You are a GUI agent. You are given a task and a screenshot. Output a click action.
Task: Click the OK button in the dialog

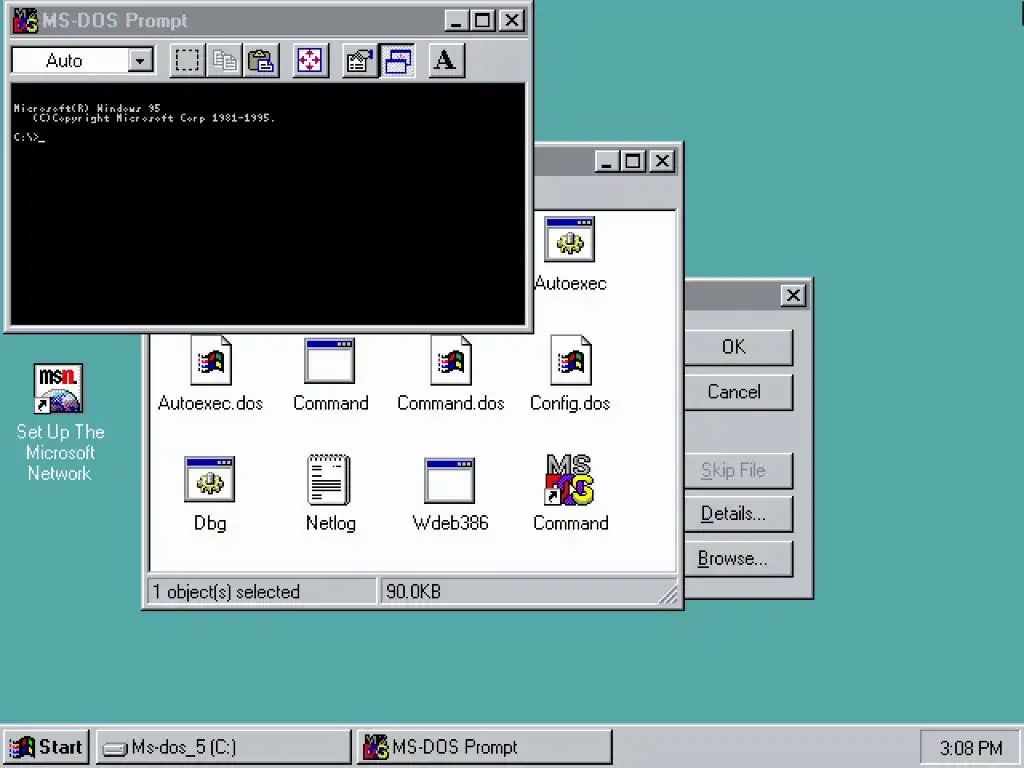[733, 347]
